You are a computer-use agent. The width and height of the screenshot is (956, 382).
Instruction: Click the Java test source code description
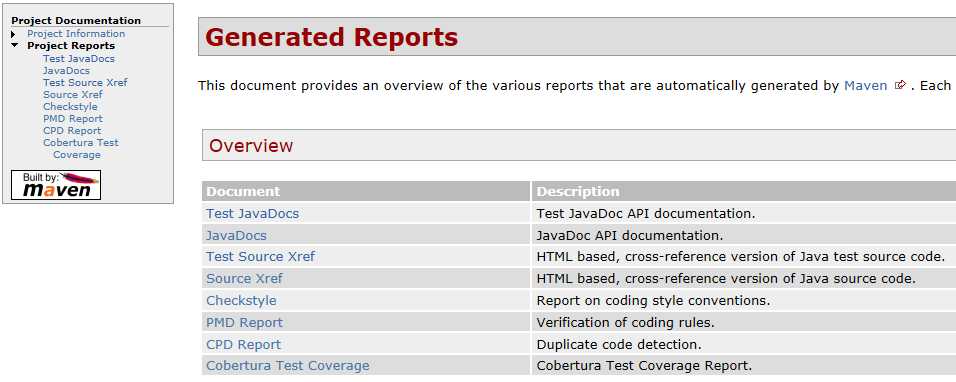pyautogui.click(x=740, y=256)
